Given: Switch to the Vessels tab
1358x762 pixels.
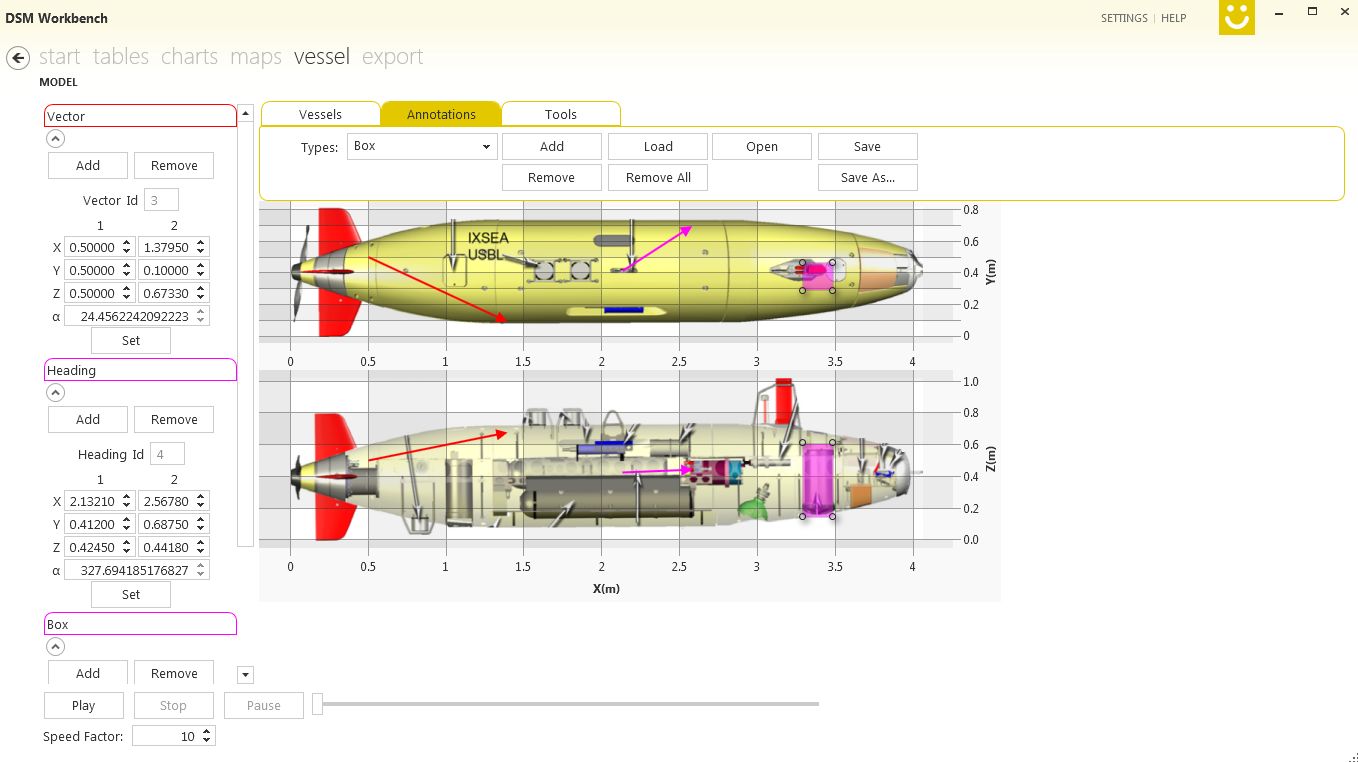Looking at the screenshot, I should 320,114.
